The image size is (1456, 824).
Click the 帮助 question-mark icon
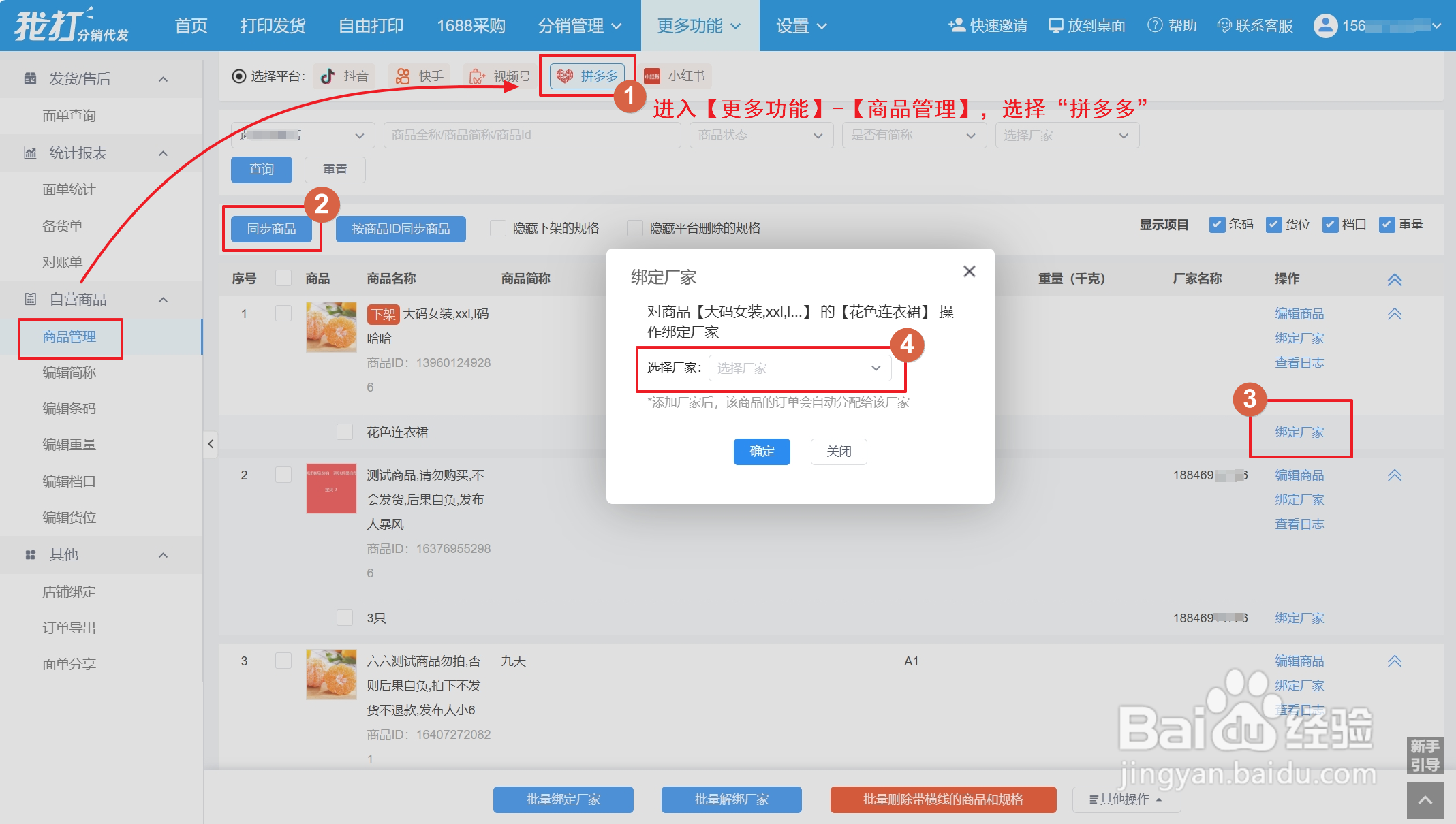1155,26
